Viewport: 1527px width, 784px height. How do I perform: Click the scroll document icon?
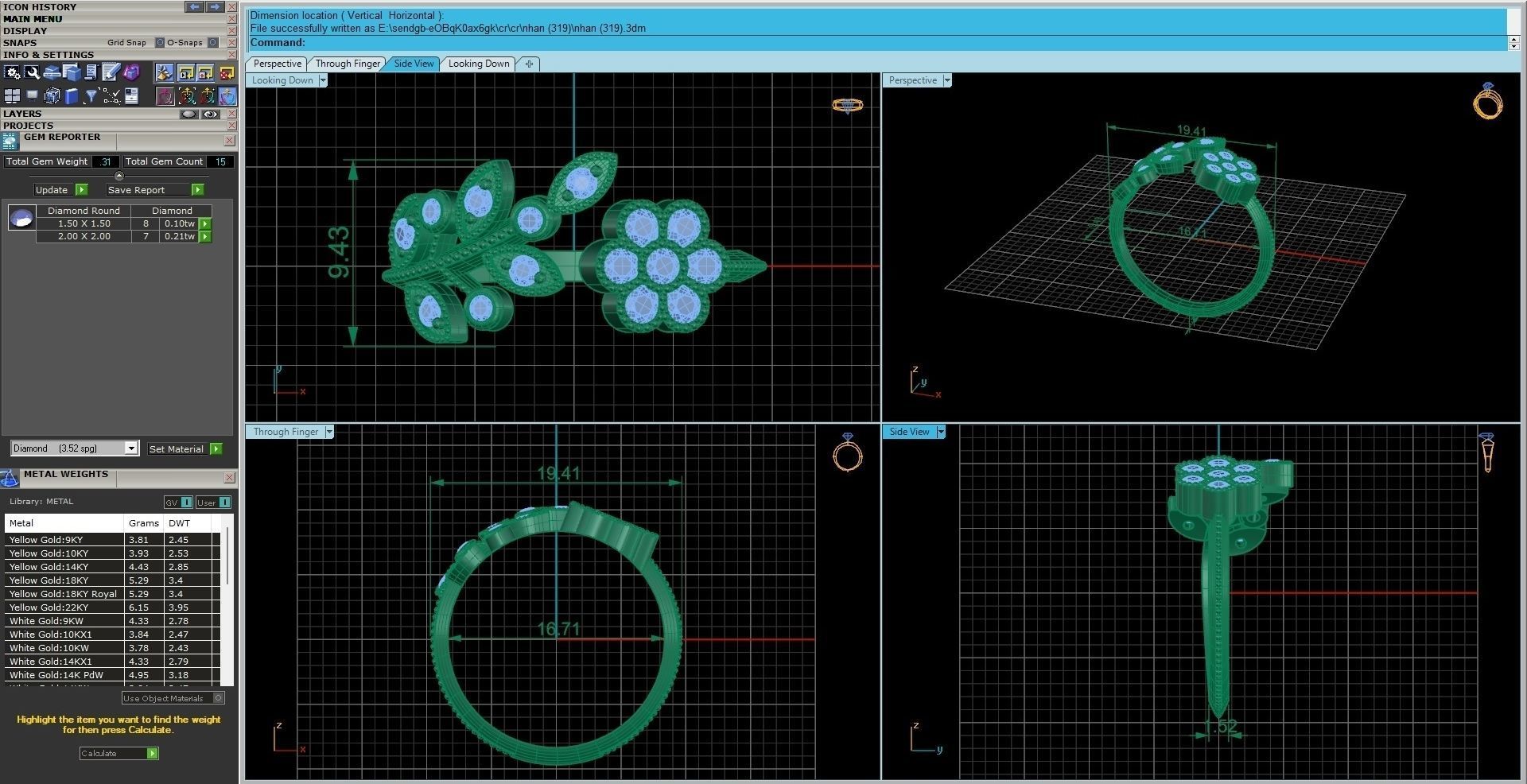coord(91,73)
